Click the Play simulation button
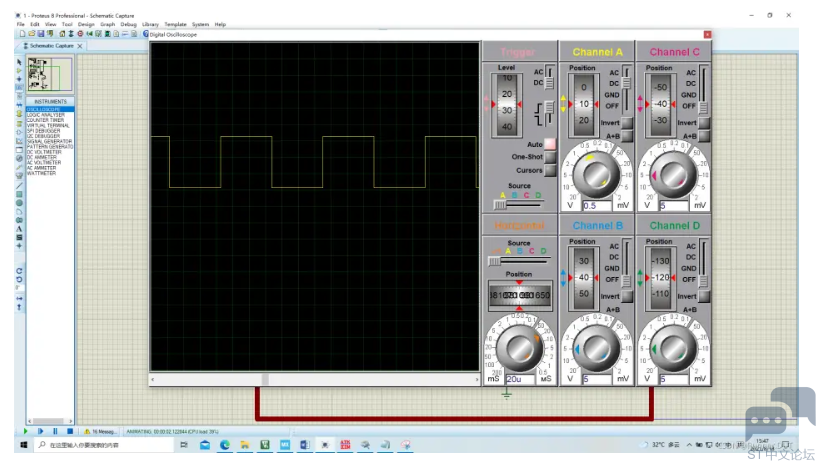The height and width of the screenshot is (470, 824). click(25, 431)
